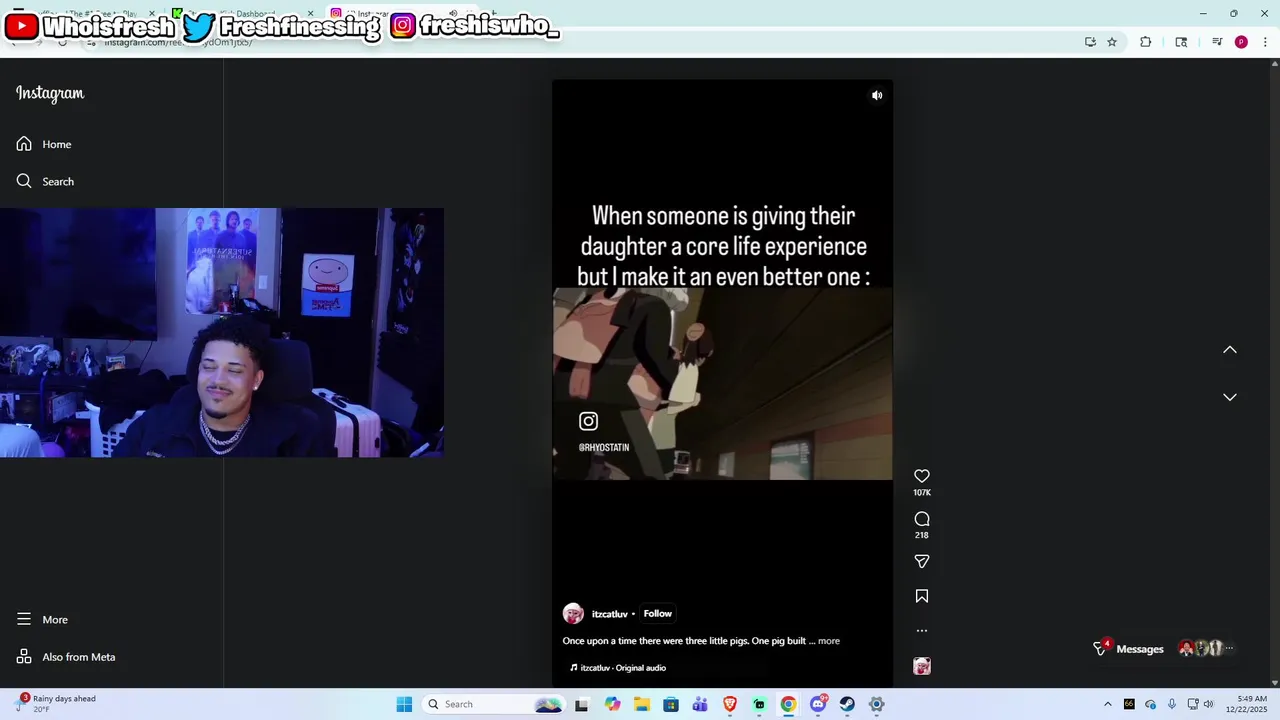
Task: Like the reel with the heart icon
Action: (922, 476)
